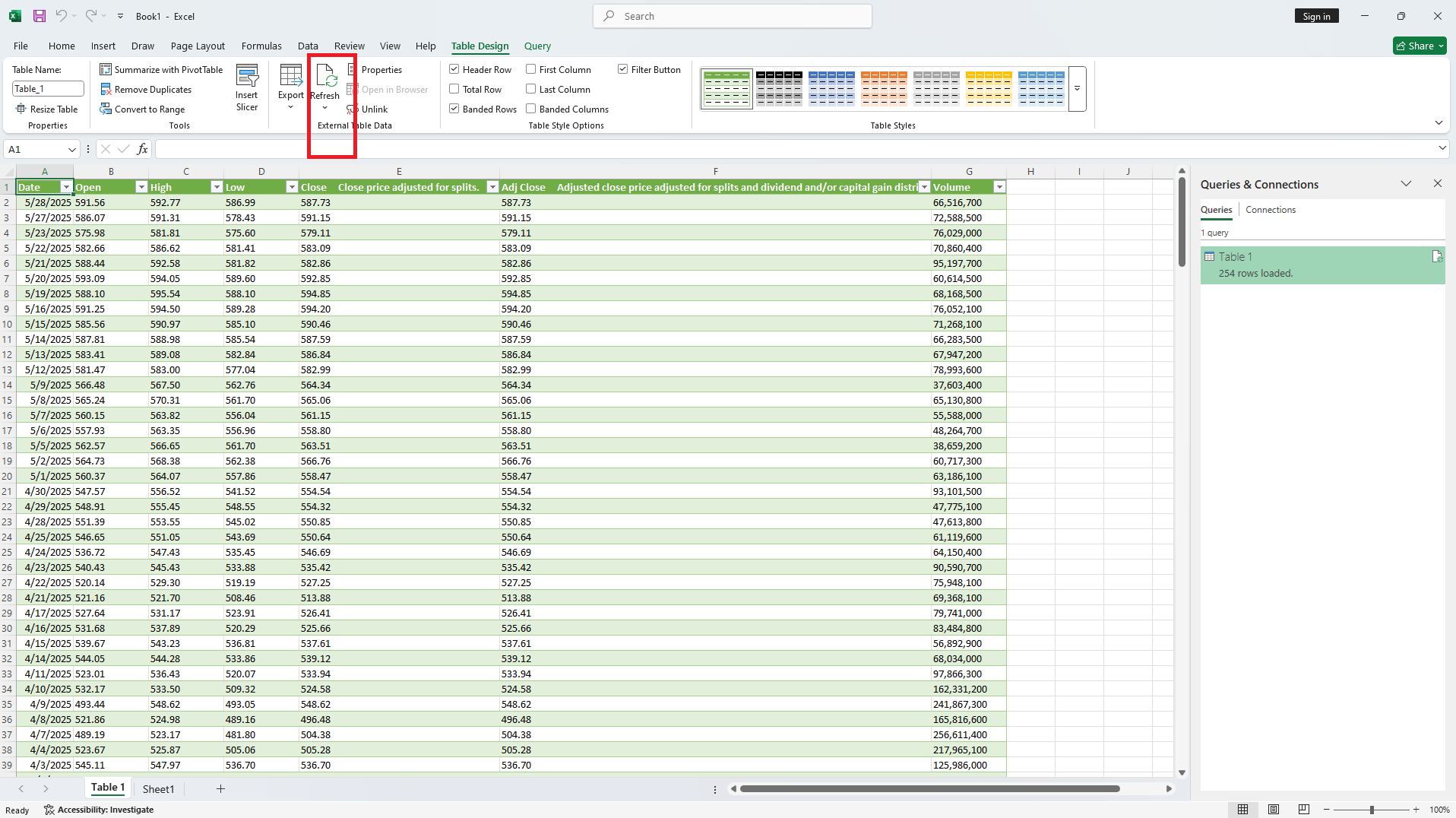Click Remove Duplicates tool
Screen dimensions: 1456x818
(x=146, y=89)
